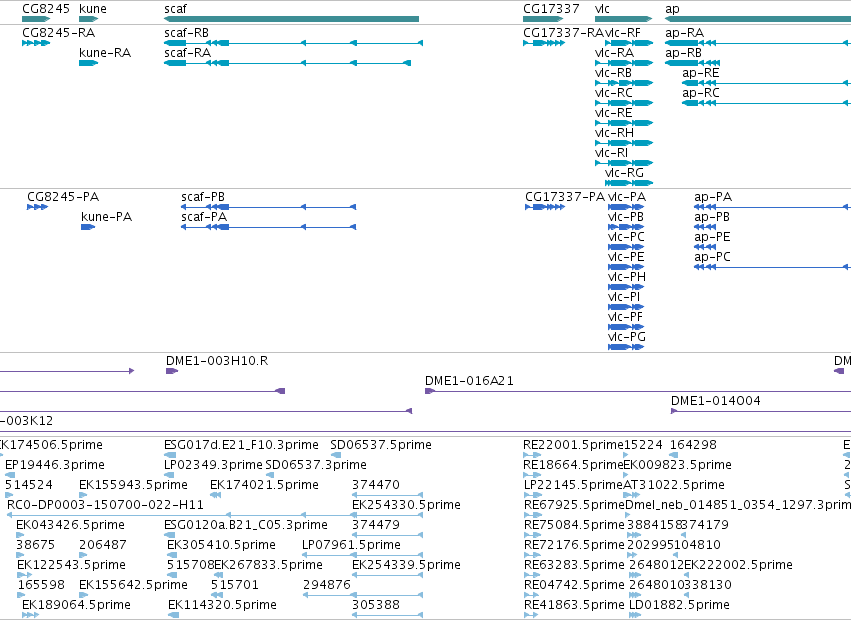Select the scaf-PA protein label
The width and height of the screenshot is (851, 620).
204,217
